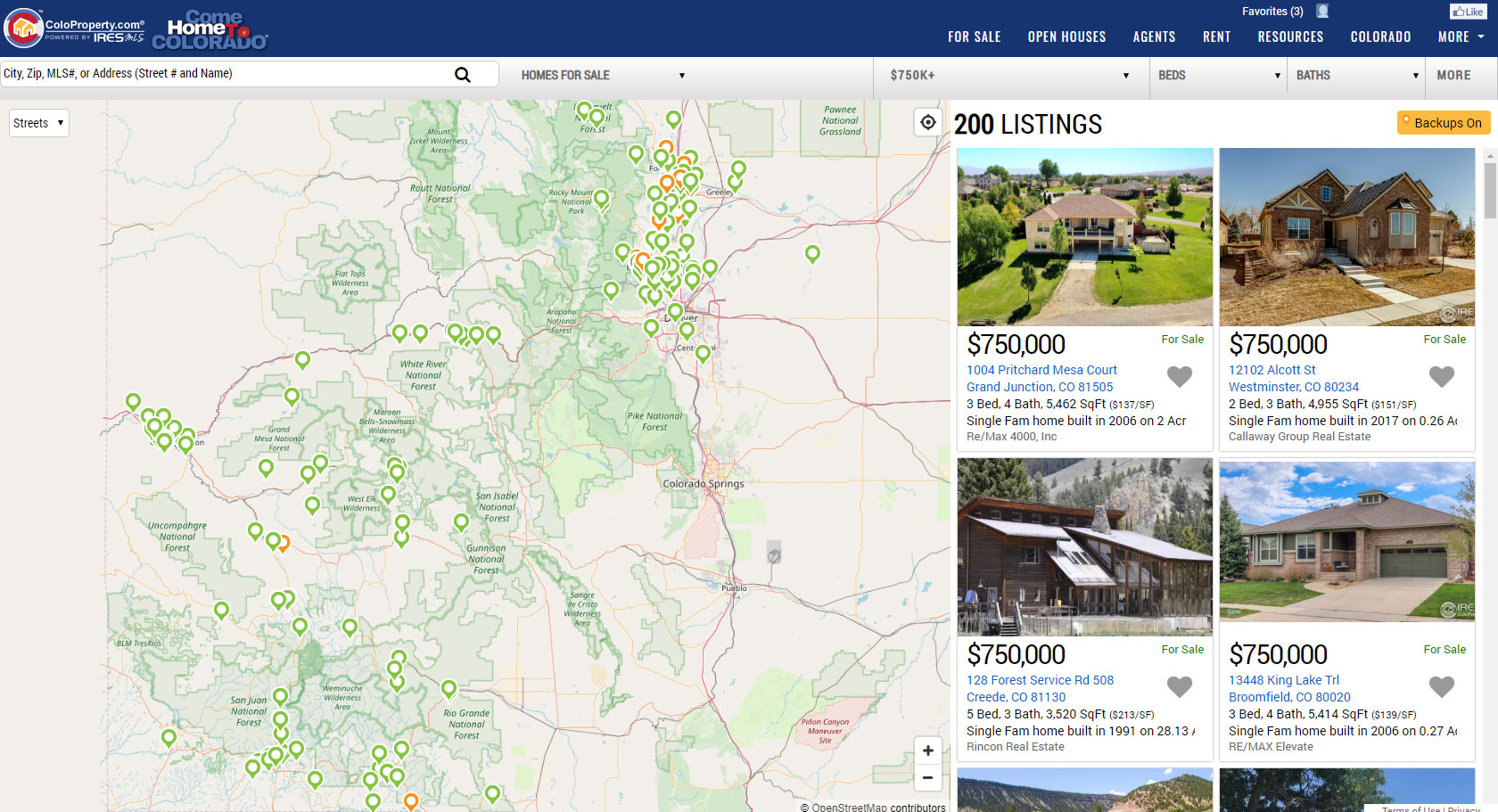Click the search magnifying glass icon
This screenshot has width=1498, height=812.
coord(462,74)
